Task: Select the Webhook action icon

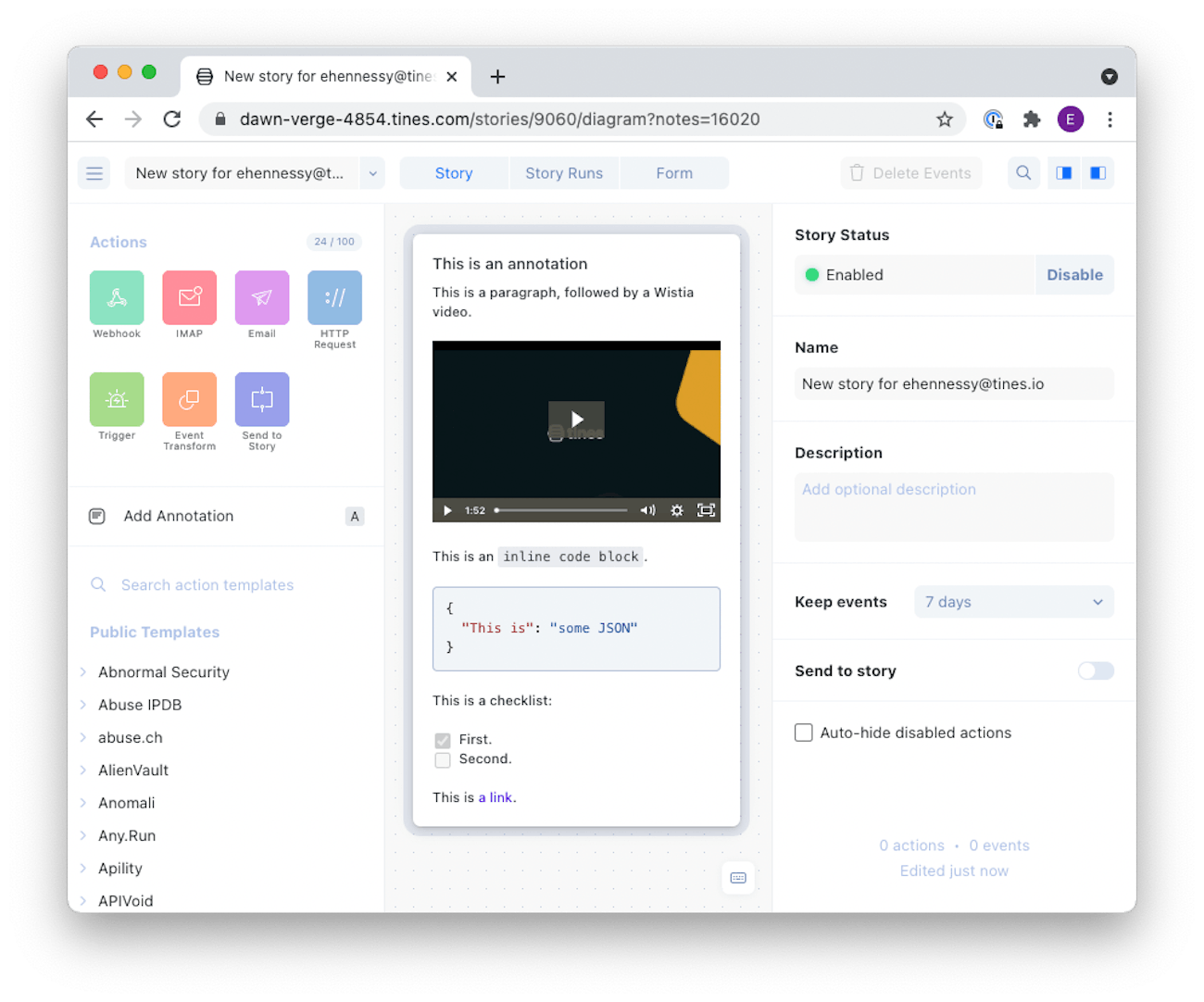Action: coord(117,297)
